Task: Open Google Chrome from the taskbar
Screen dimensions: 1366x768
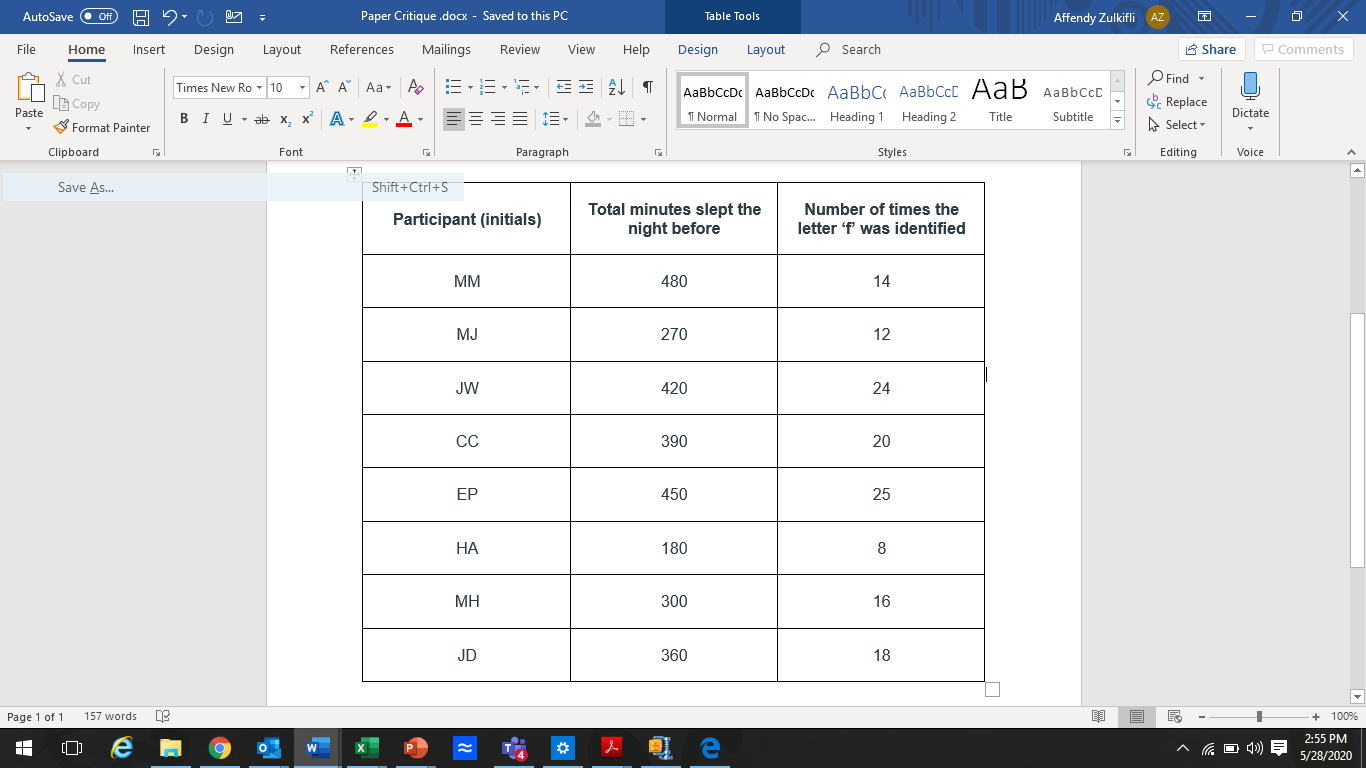Action: (x=220, y=748)
